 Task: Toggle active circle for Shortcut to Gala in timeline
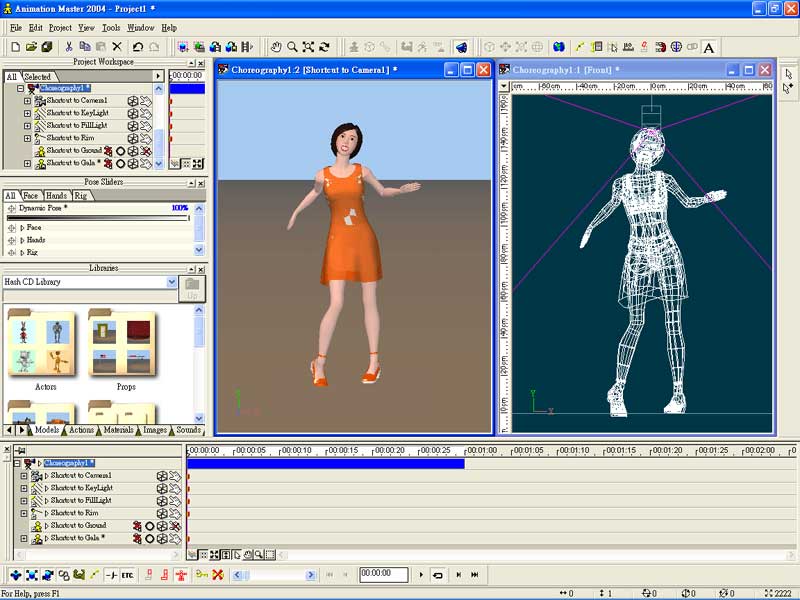pos(149,539)
